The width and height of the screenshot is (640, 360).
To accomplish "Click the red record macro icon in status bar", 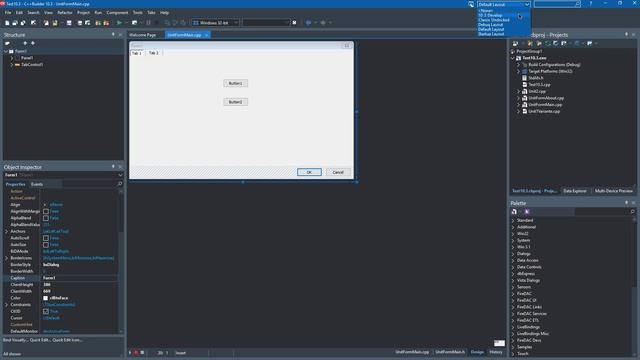I will click(136, 353).
